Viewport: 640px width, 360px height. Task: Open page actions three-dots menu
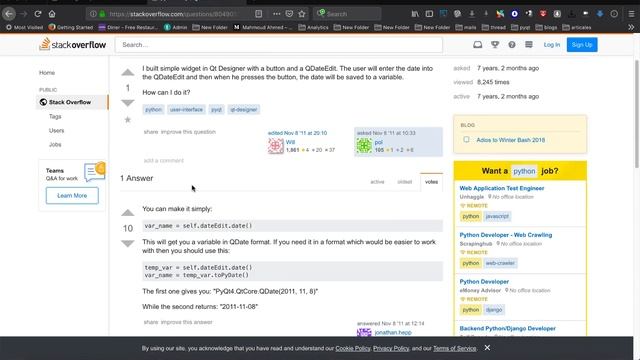[277, 14]
